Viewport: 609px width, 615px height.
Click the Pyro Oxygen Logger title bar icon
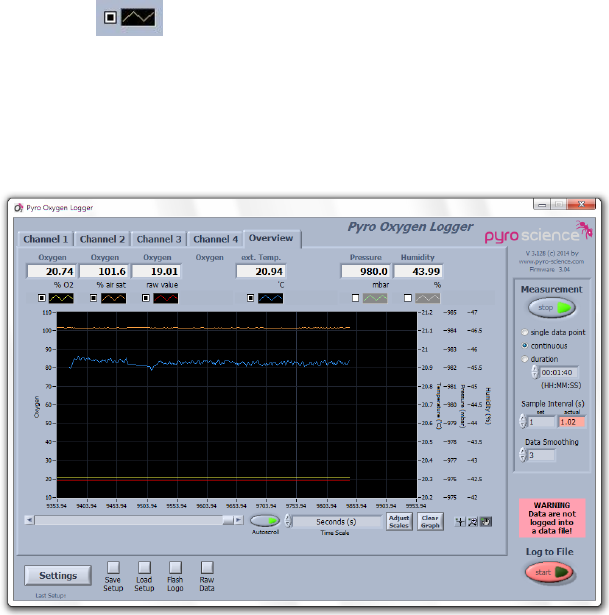click(18, 207)
